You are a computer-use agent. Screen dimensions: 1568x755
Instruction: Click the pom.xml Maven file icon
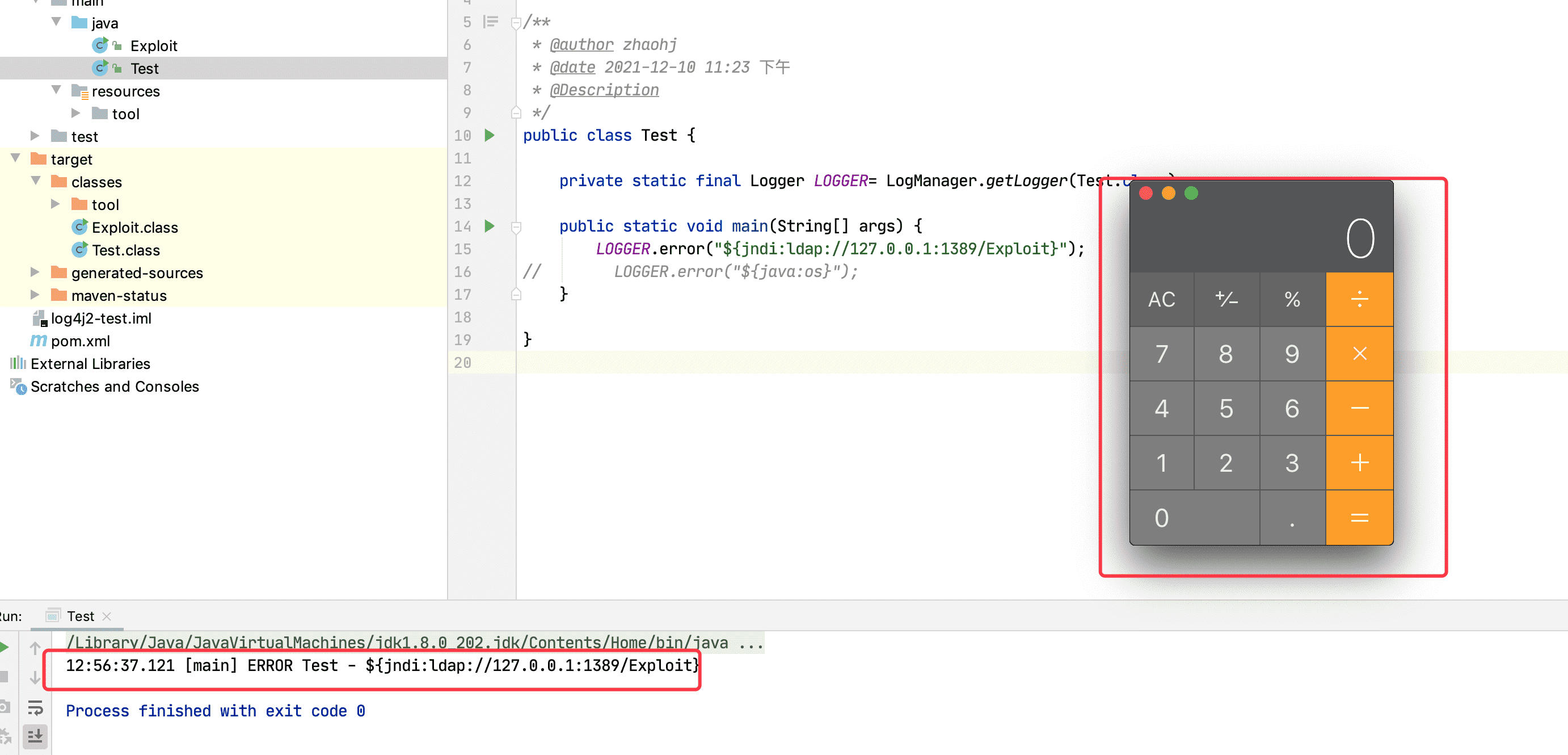click(39, 341)
